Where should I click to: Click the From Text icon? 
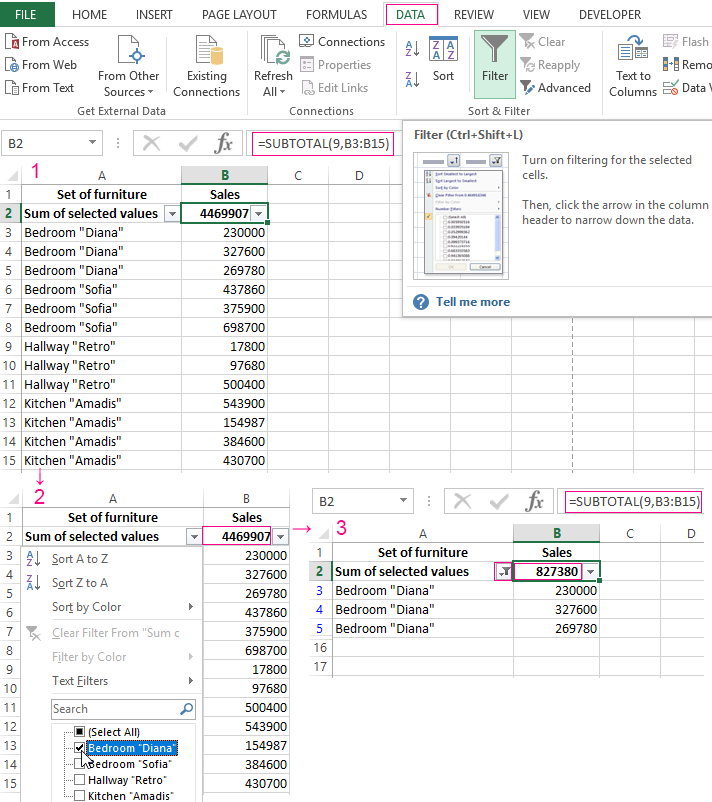[x=12, y=88]
